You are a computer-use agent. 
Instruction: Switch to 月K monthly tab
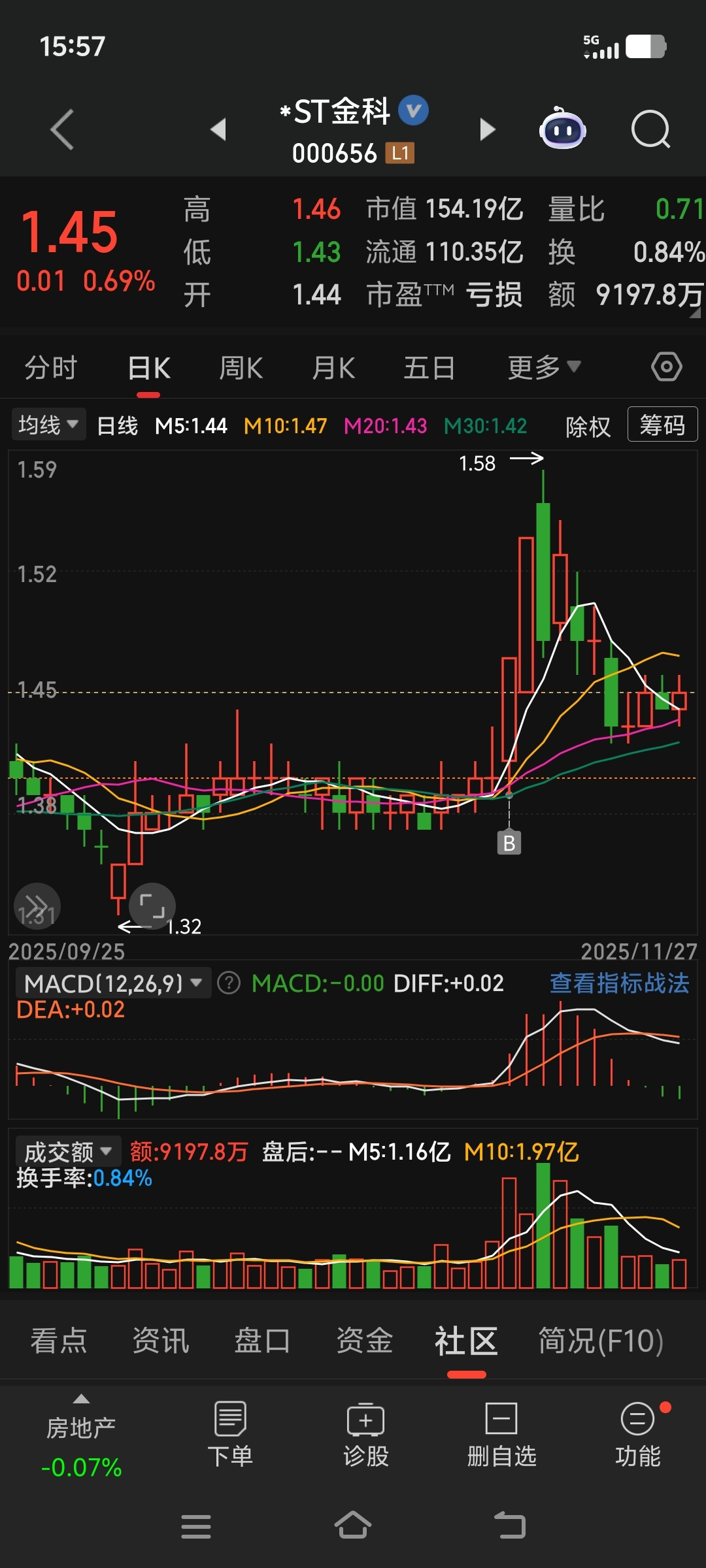(333, 367)
